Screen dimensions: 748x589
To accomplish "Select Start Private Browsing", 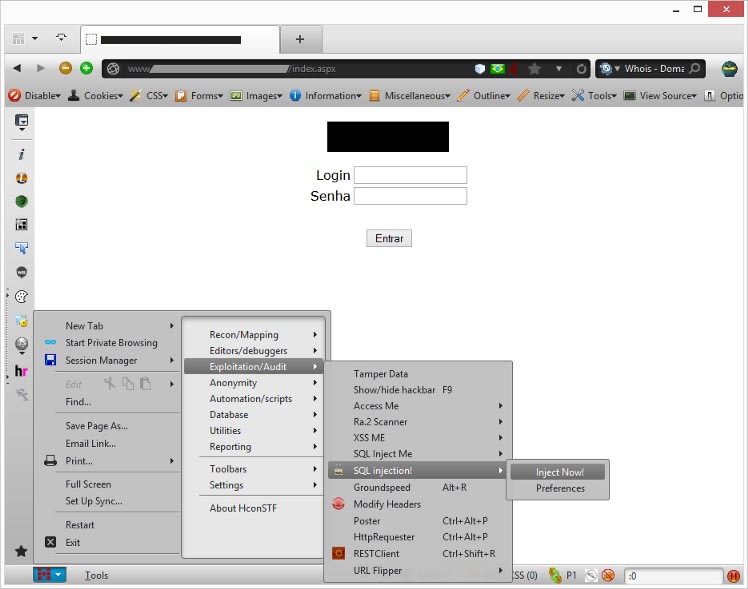I will click(x=109, y=342).
